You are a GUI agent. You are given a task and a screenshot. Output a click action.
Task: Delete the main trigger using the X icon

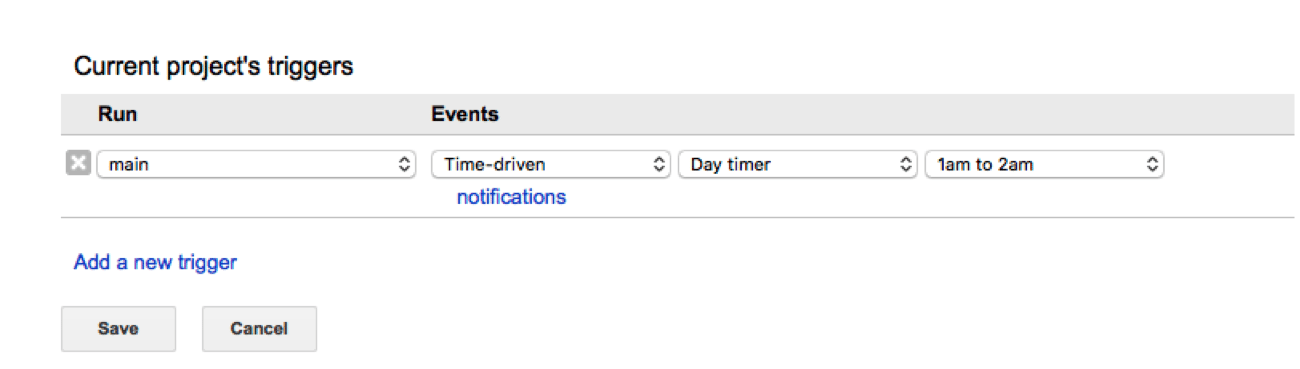pyautogui.click(x=78, y=164)
